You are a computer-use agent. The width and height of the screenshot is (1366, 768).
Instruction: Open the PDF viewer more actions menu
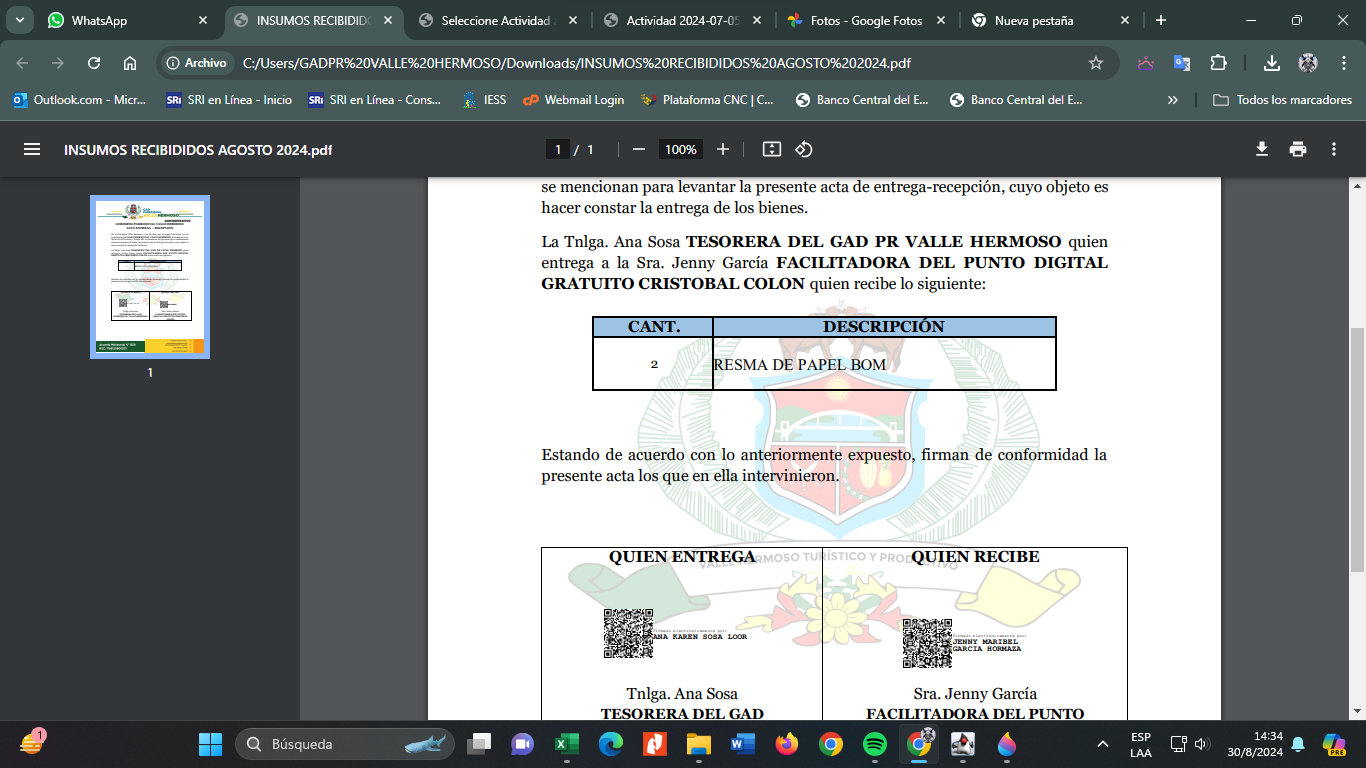[1334, 149]
